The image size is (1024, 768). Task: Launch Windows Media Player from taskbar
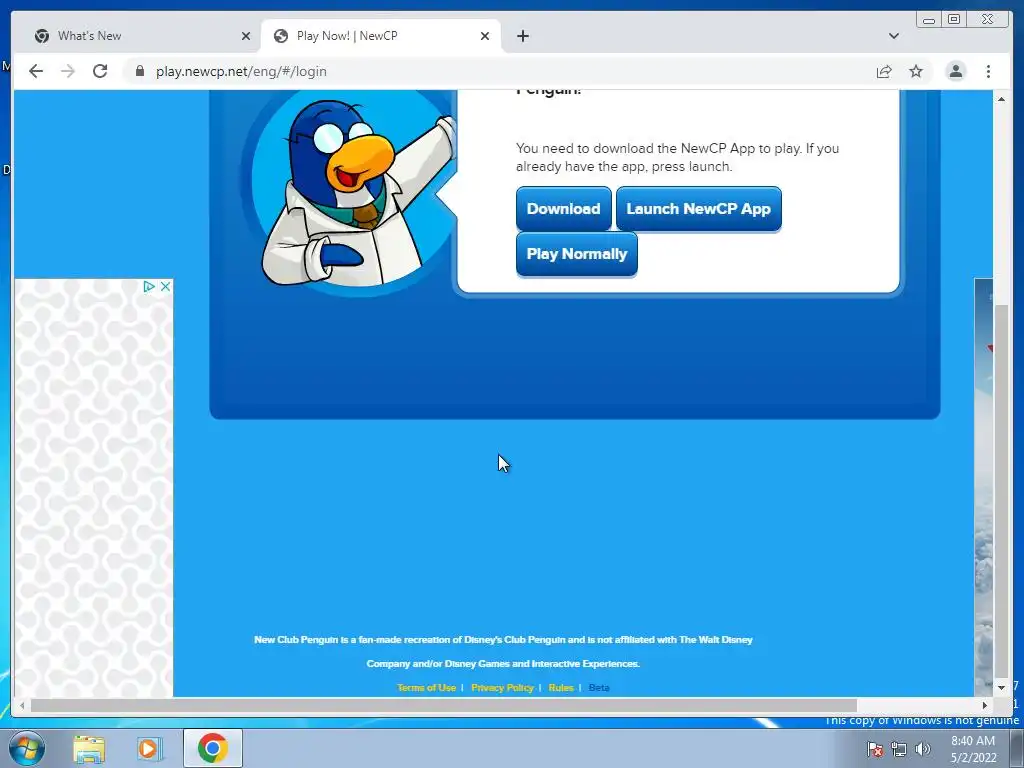coord(149,748)
